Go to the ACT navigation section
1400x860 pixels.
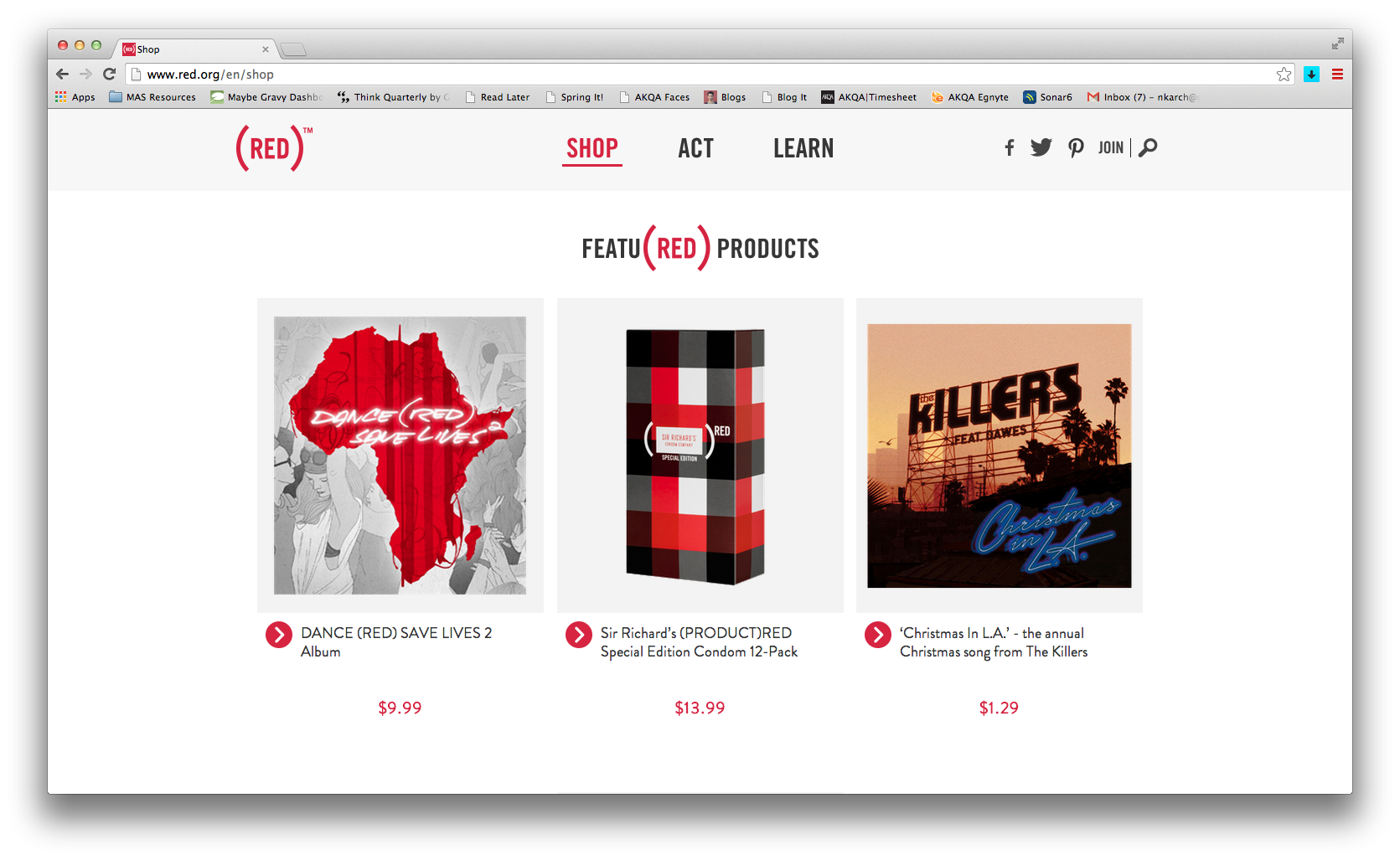coord(695,149)
